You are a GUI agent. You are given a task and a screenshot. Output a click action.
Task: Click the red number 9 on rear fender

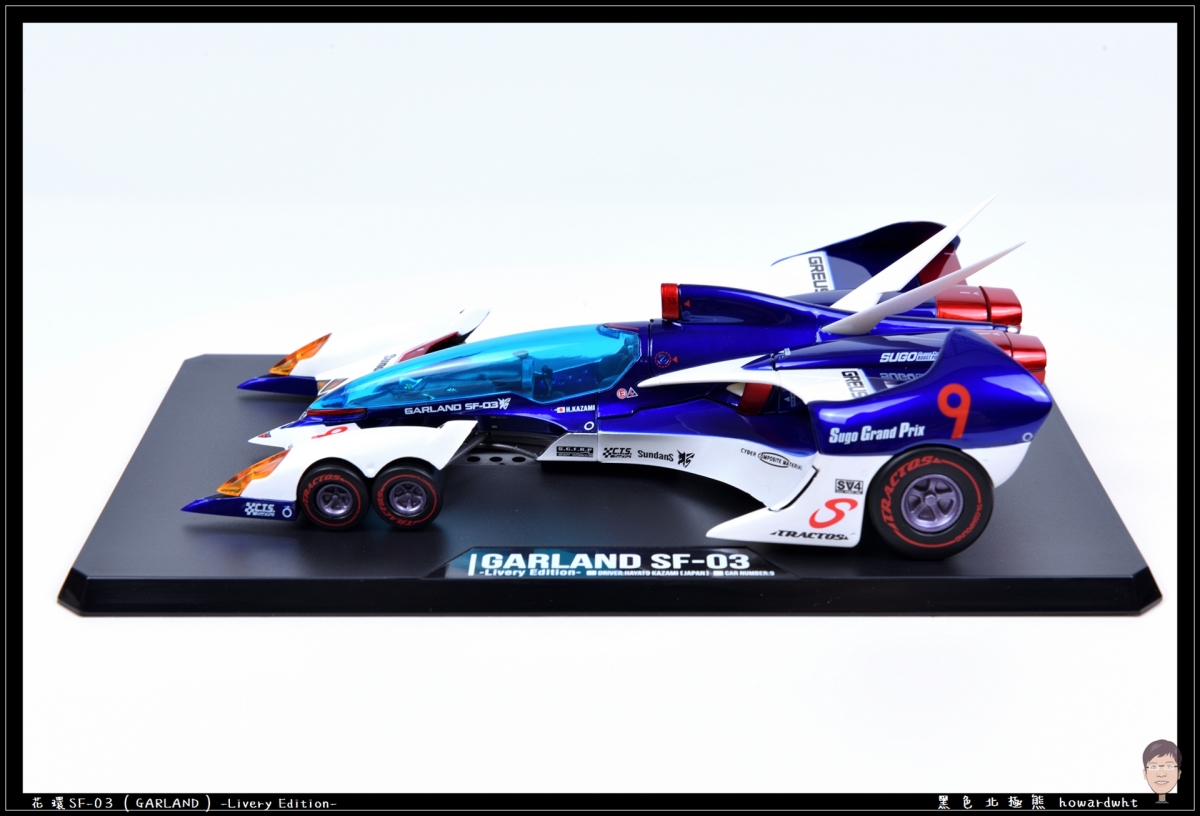pos(953,409)
